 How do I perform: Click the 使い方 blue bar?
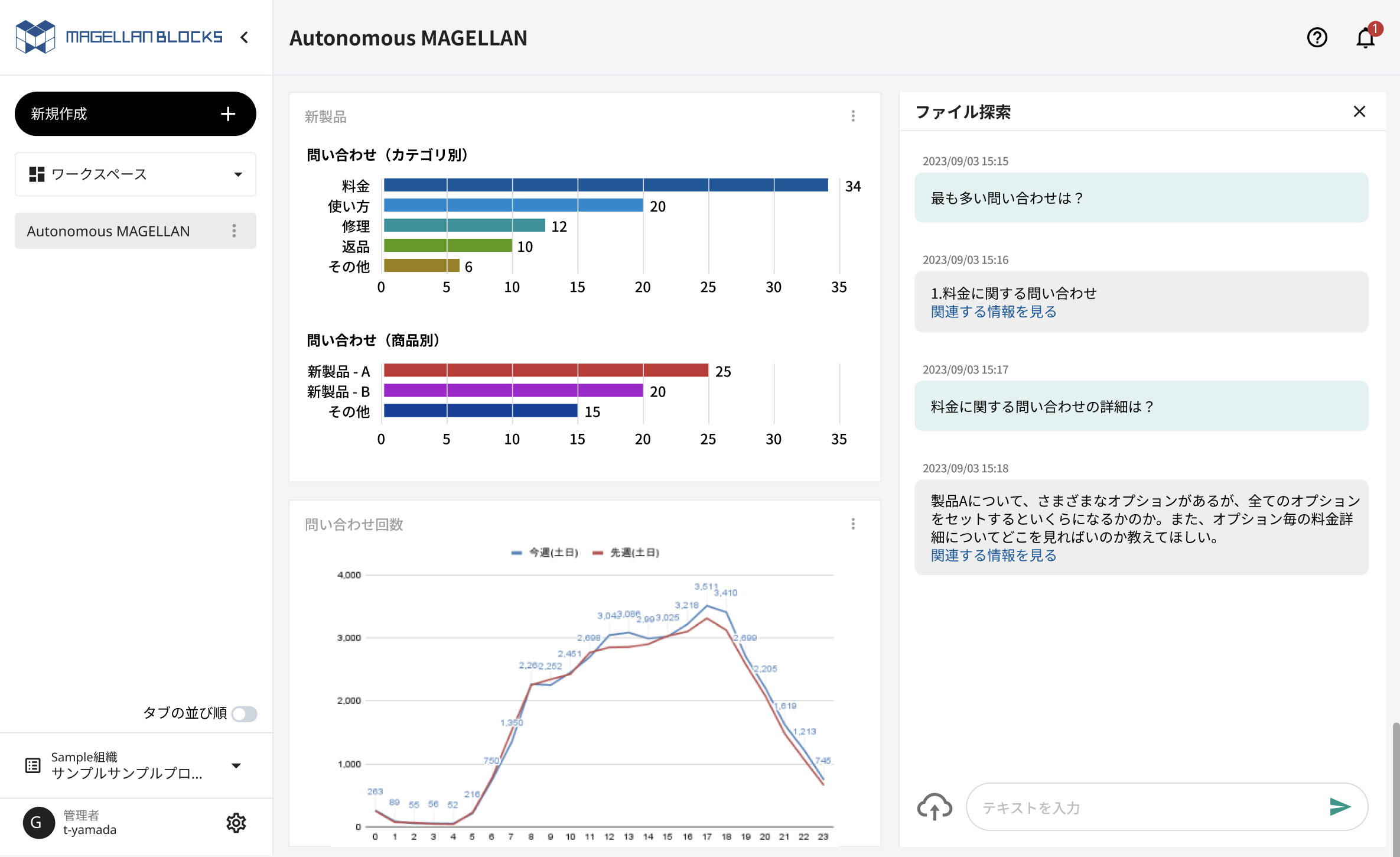coord(513,206)
